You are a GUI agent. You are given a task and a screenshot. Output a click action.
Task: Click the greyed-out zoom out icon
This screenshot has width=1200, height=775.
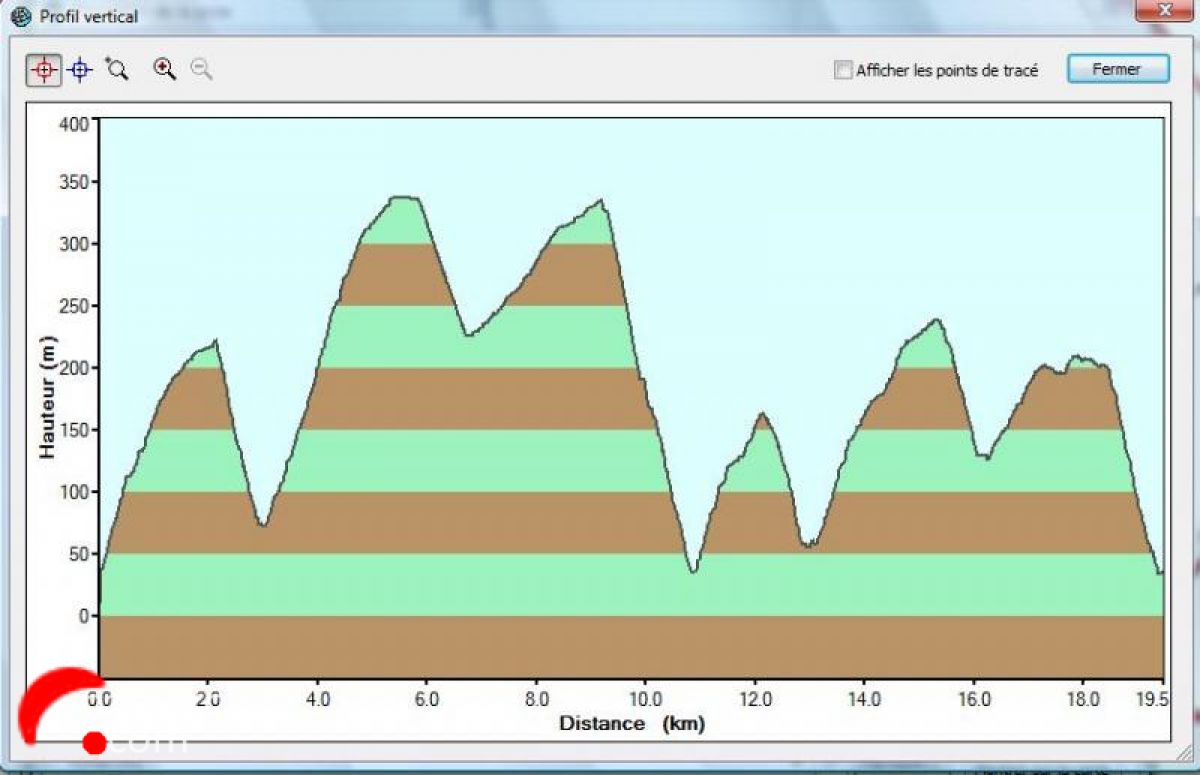[202, 69]
